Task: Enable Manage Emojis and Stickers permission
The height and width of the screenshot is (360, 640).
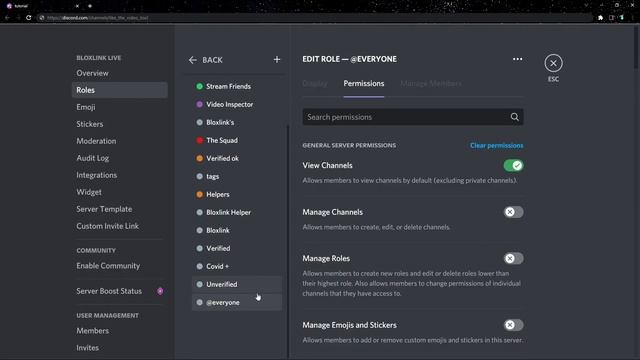Action: (x=513, y=325)
